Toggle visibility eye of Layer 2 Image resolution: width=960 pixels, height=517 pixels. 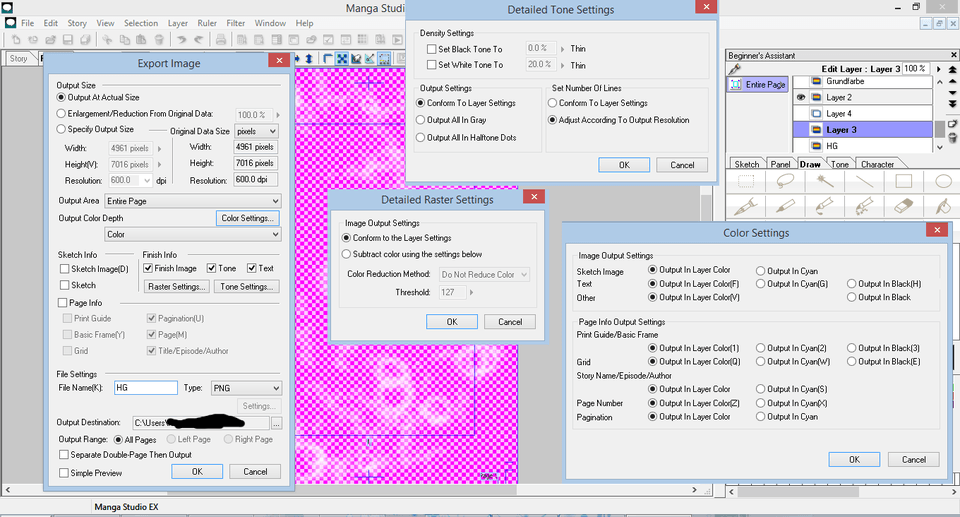tap(800, 97)
